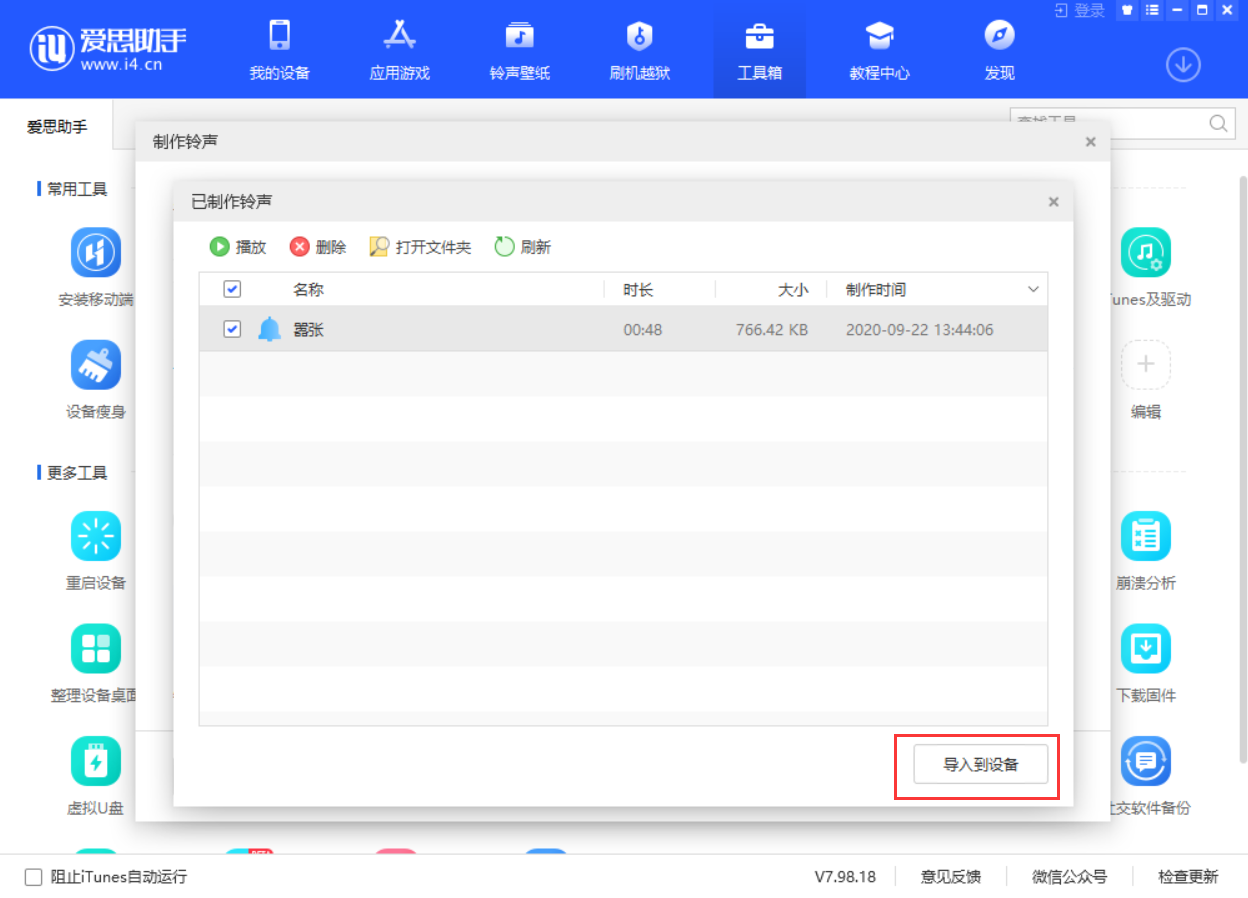The height and width of the screenshot is (898, 1248).
Task: Toggle the select-all checkbox in header
Action: (232, 289)
